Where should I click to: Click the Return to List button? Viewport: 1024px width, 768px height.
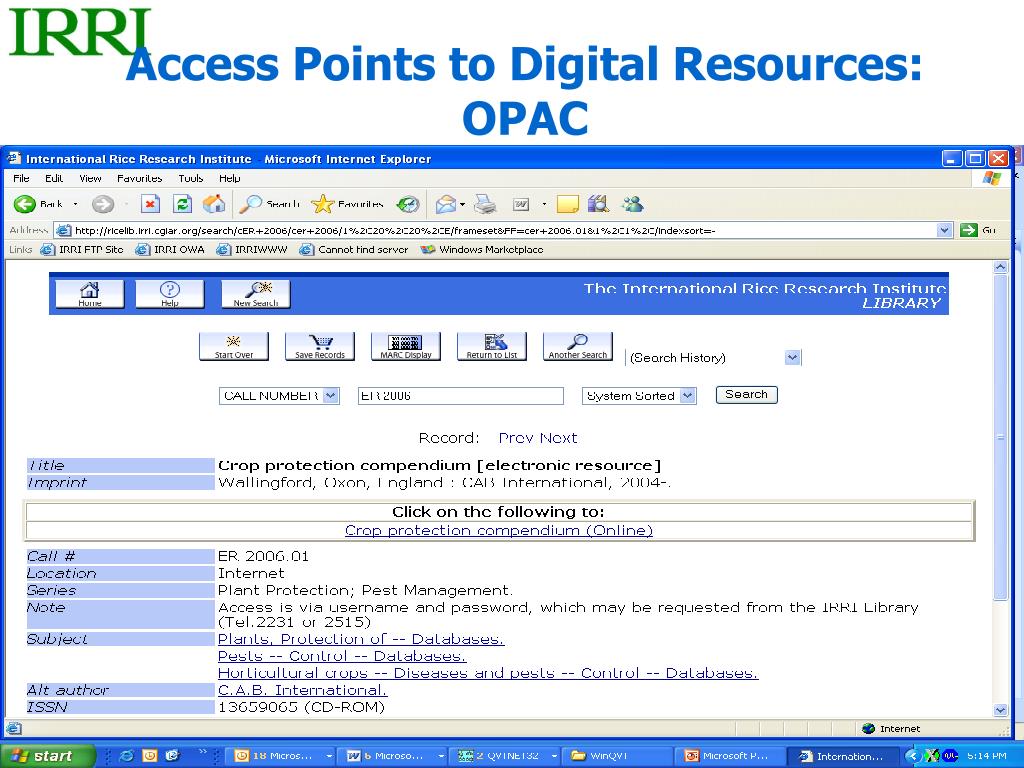pos(492,346)
